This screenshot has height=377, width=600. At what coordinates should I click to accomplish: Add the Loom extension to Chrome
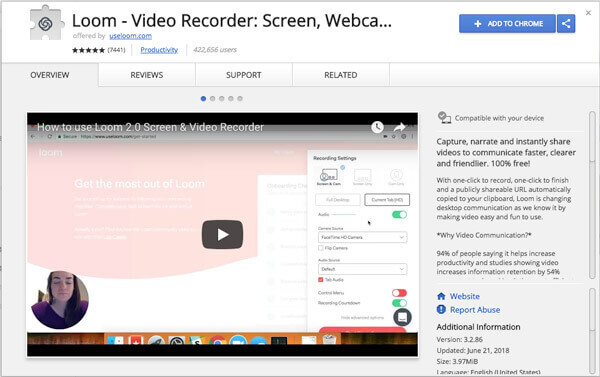[x=507, y=23]
